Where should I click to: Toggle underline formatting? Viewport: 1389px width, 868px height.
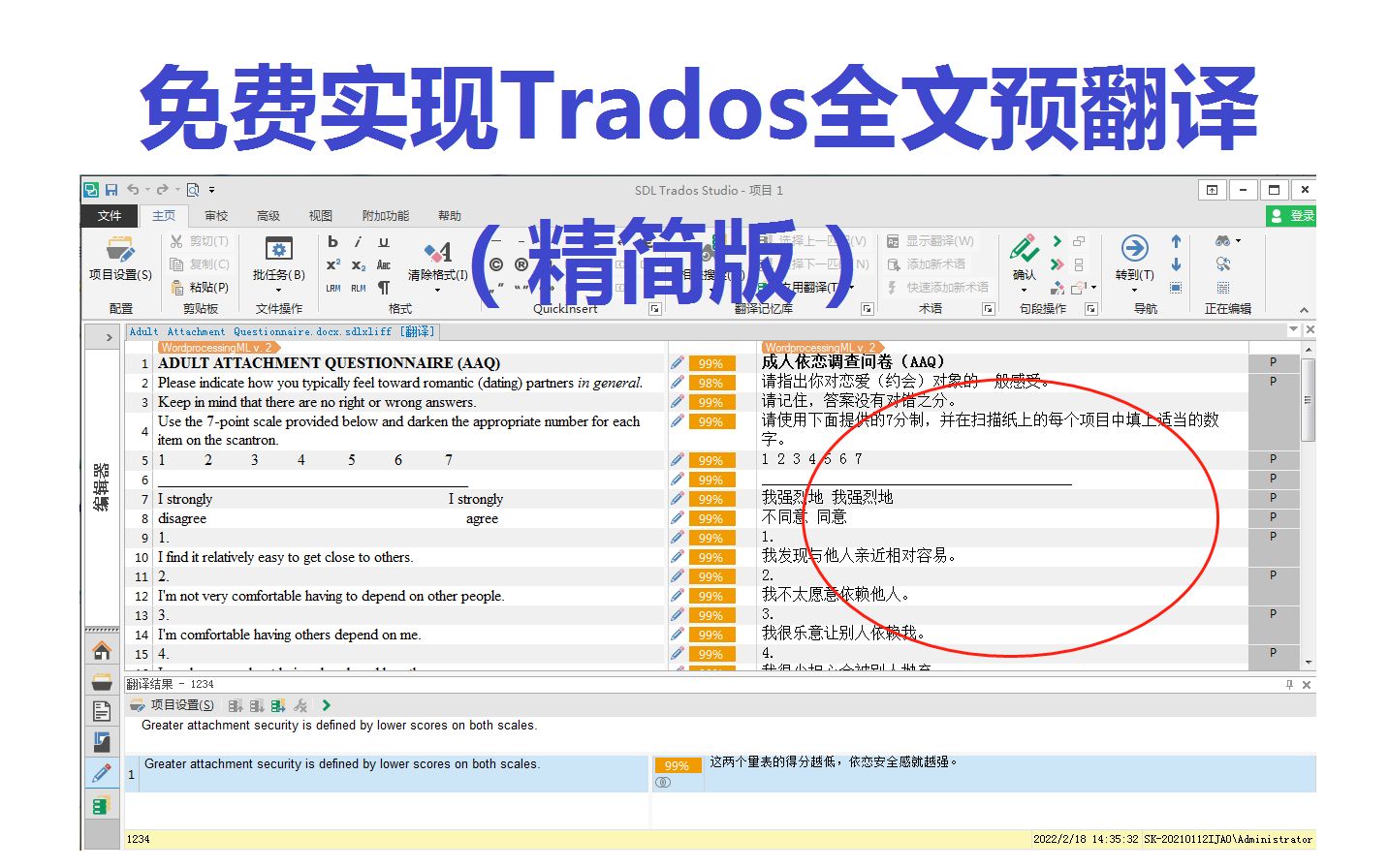coord(384,242)
